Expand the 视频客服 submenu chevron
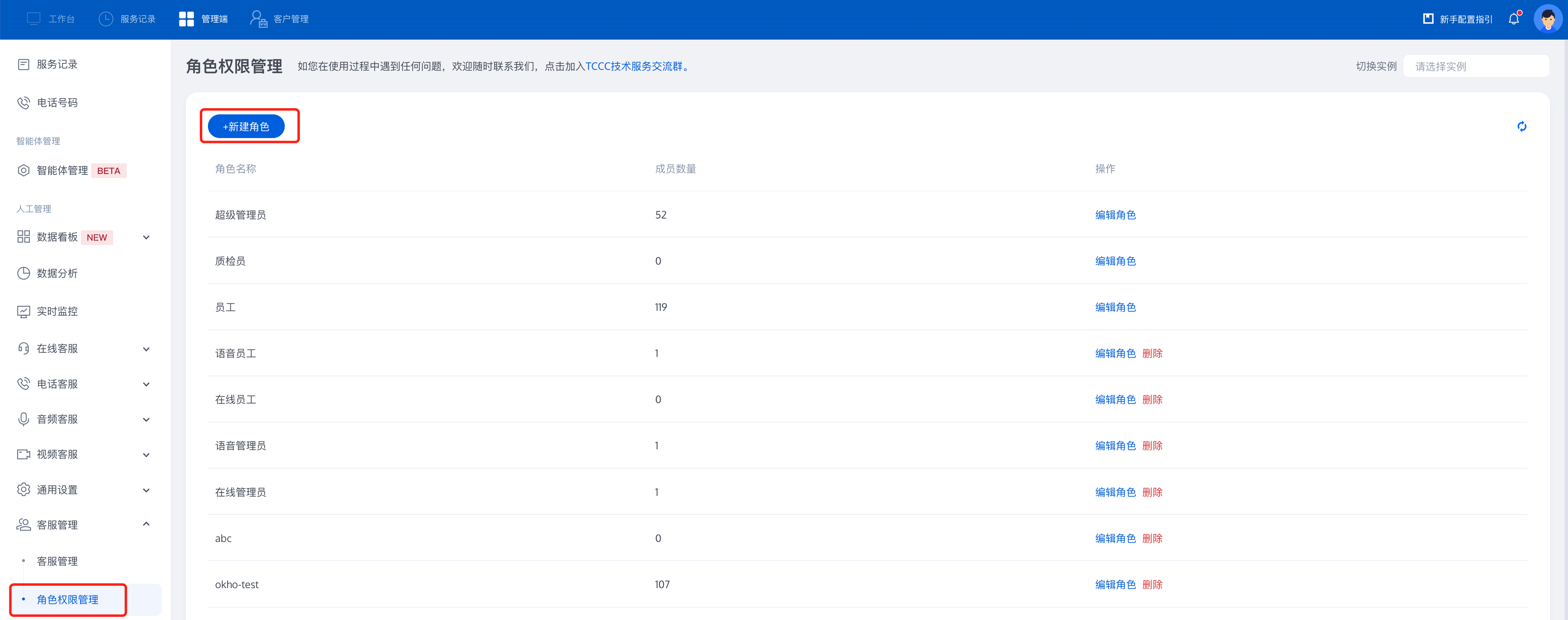The width and height of the screenshot is (1568, 620). 146,455
